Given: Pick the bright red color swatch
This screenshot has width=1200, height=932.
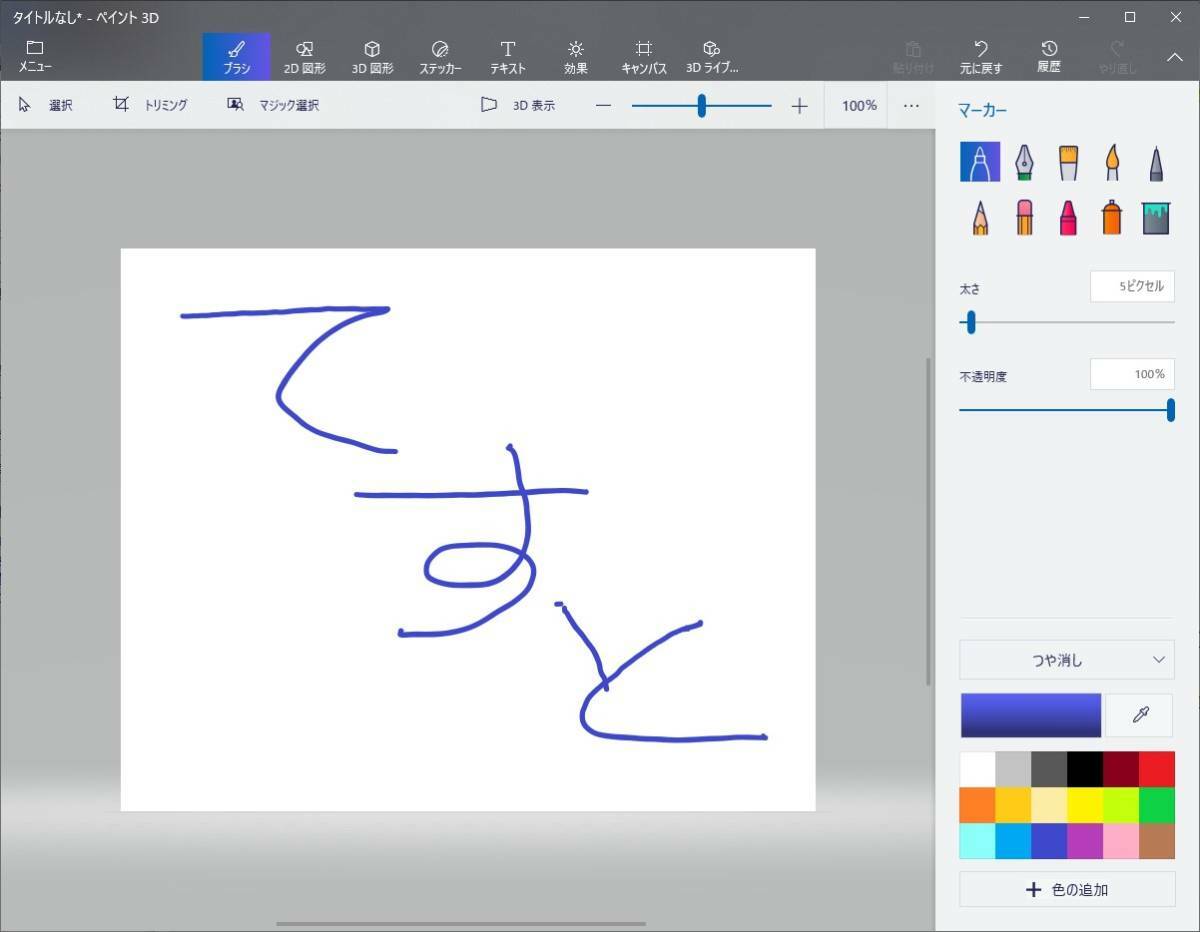Looking at the screenshot, I should [x=1157, y=769].
